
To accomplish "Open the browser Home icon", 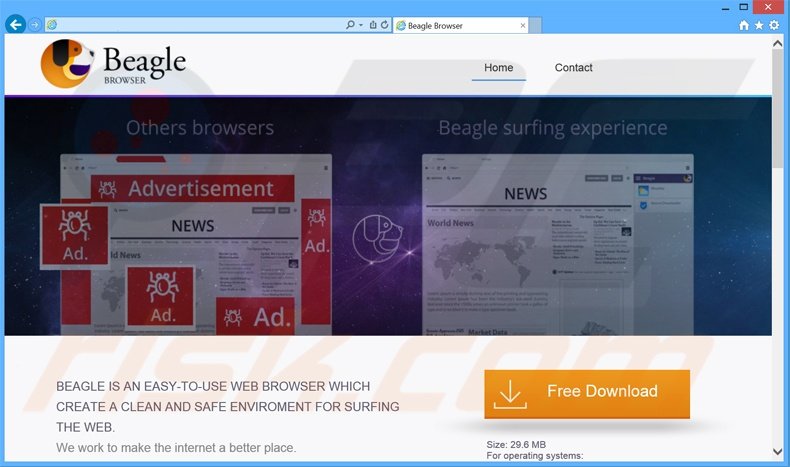I will click(x=744, y=25).
